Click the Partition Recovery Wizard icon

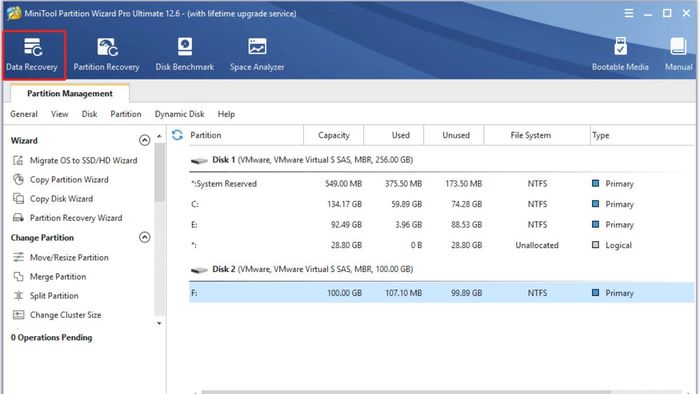click(x=18, y=218)
